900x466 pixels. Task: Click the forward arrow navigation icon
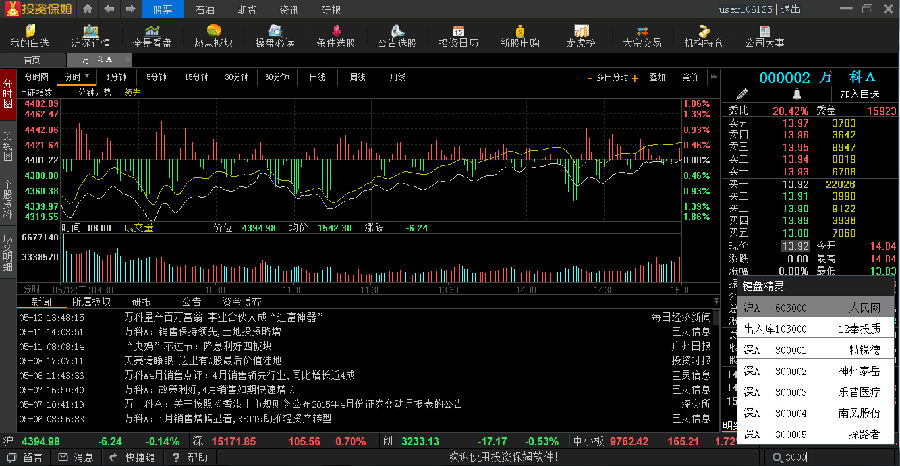131,9
